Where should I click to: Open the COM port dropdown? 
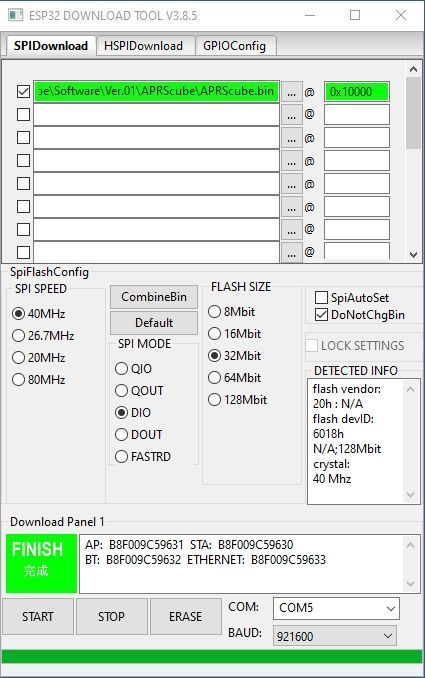pyautogui.click(x=336, y=608)
